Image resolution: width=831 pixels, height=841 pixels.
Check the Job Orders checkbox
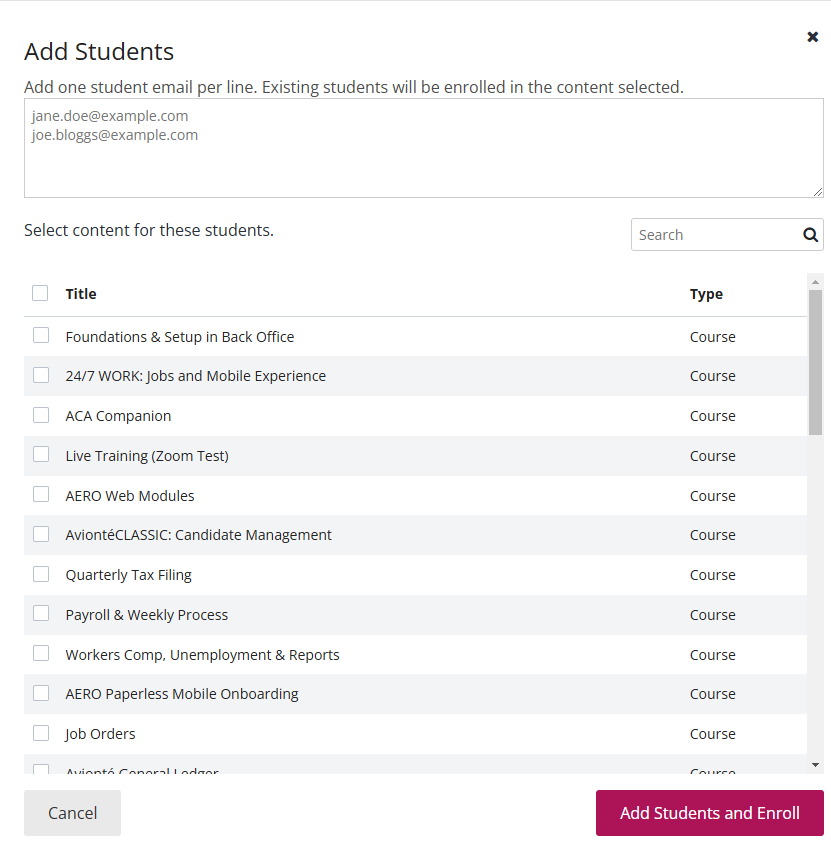[x=41, y=733]
